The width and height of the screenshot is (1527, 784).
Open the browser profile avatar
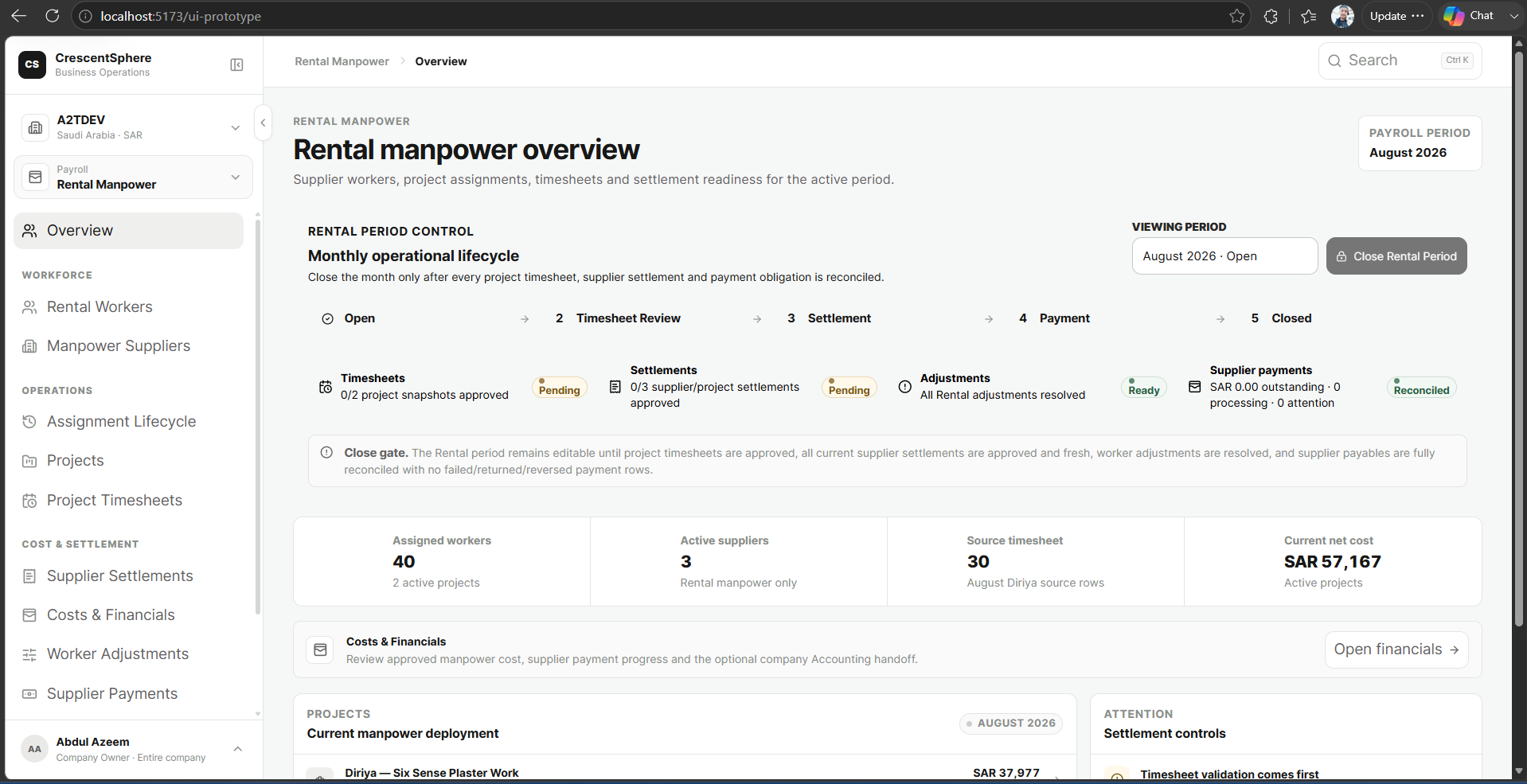(1342, 16)
